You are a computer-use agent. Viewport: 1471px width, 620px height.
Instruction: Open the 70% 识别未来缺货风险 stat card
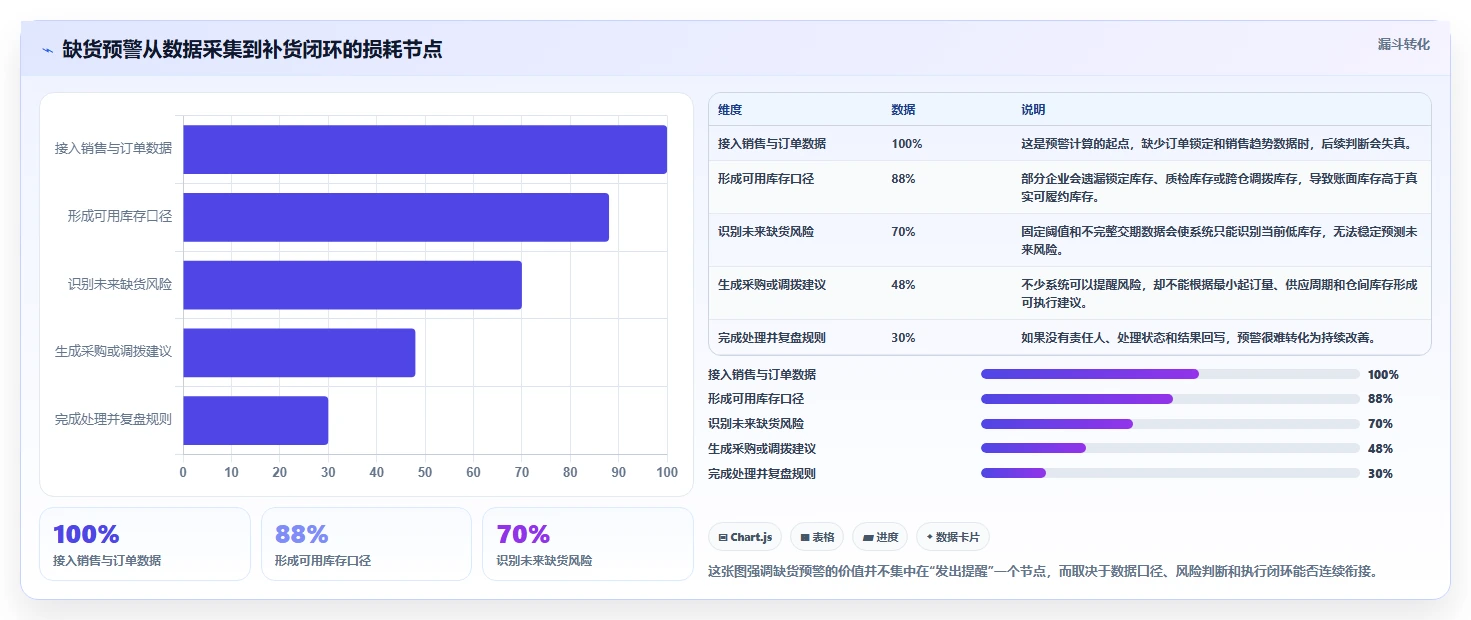click(587, 544)
